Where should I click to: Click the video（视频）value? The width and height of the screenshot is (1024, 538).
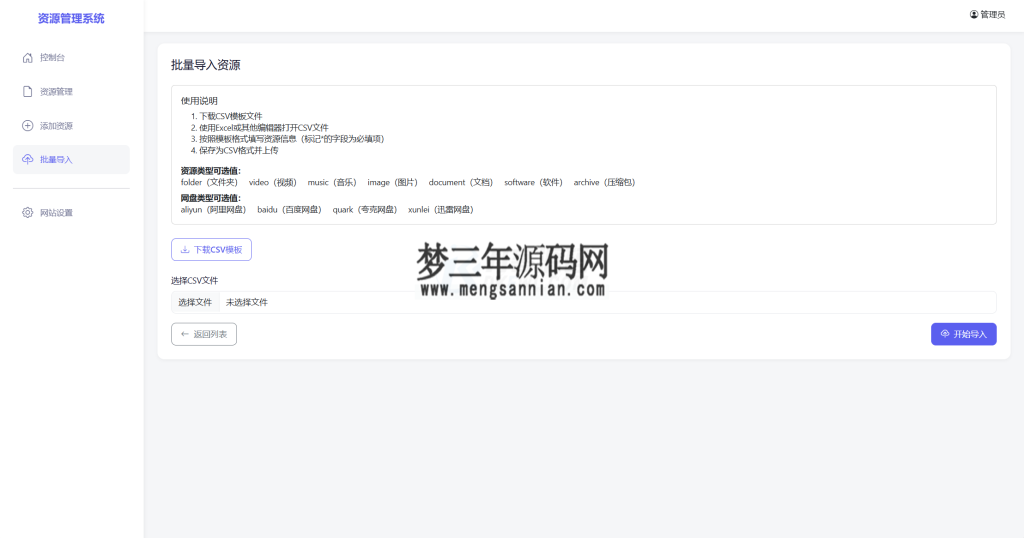coord(273,182)
